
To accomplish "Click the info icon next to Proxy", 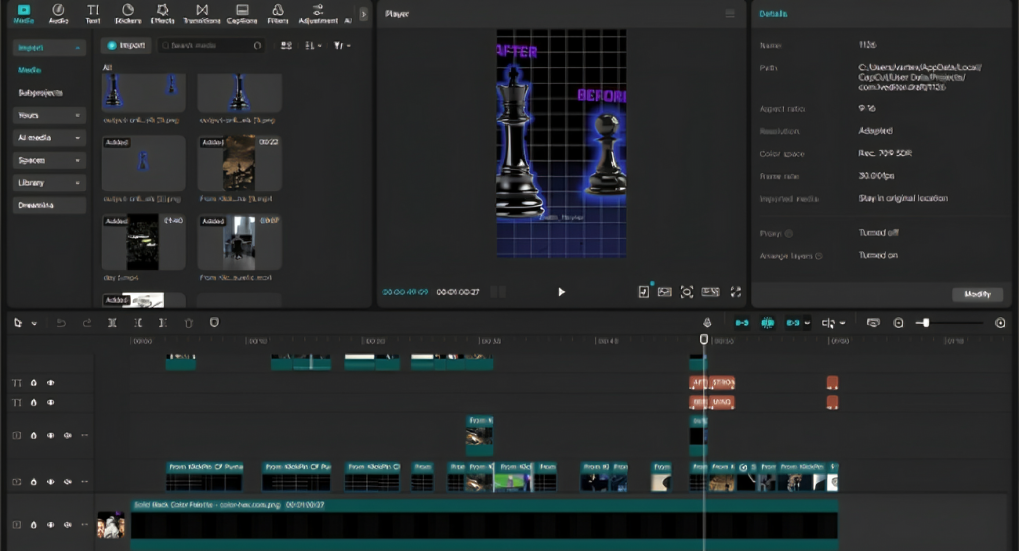I will point(789,233).
